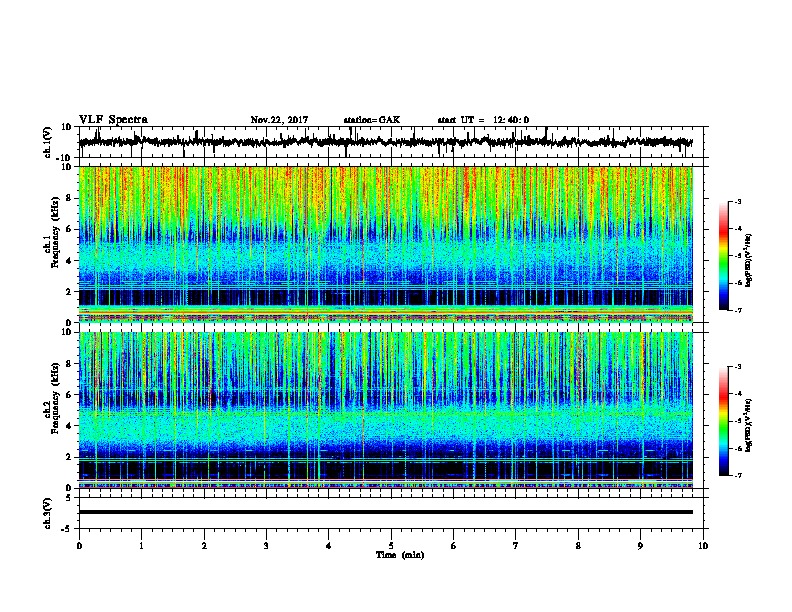
Task: Click the ch.1 voltage waveform trace
Action: pyautogui.click(x=385, y=142)
